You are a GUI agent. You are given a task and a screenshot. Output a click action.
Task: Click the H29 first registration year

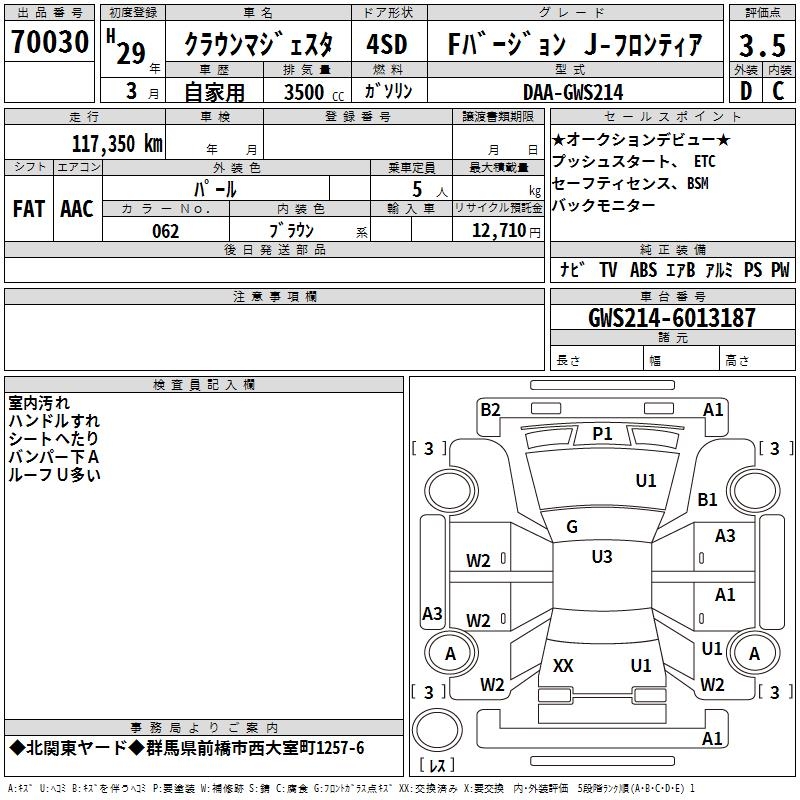tap(128, 47)
